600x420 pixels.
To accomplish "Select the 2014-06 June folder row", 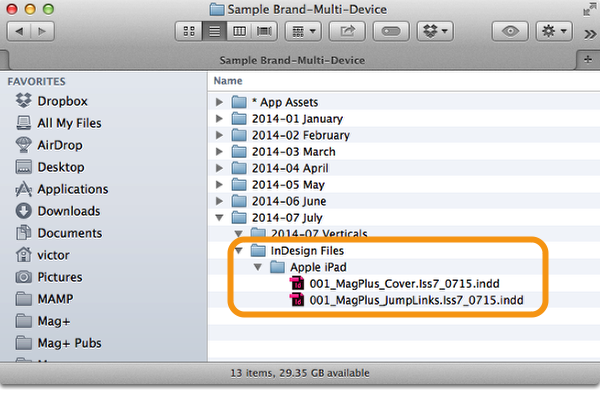I will click(x=404, y=201).
